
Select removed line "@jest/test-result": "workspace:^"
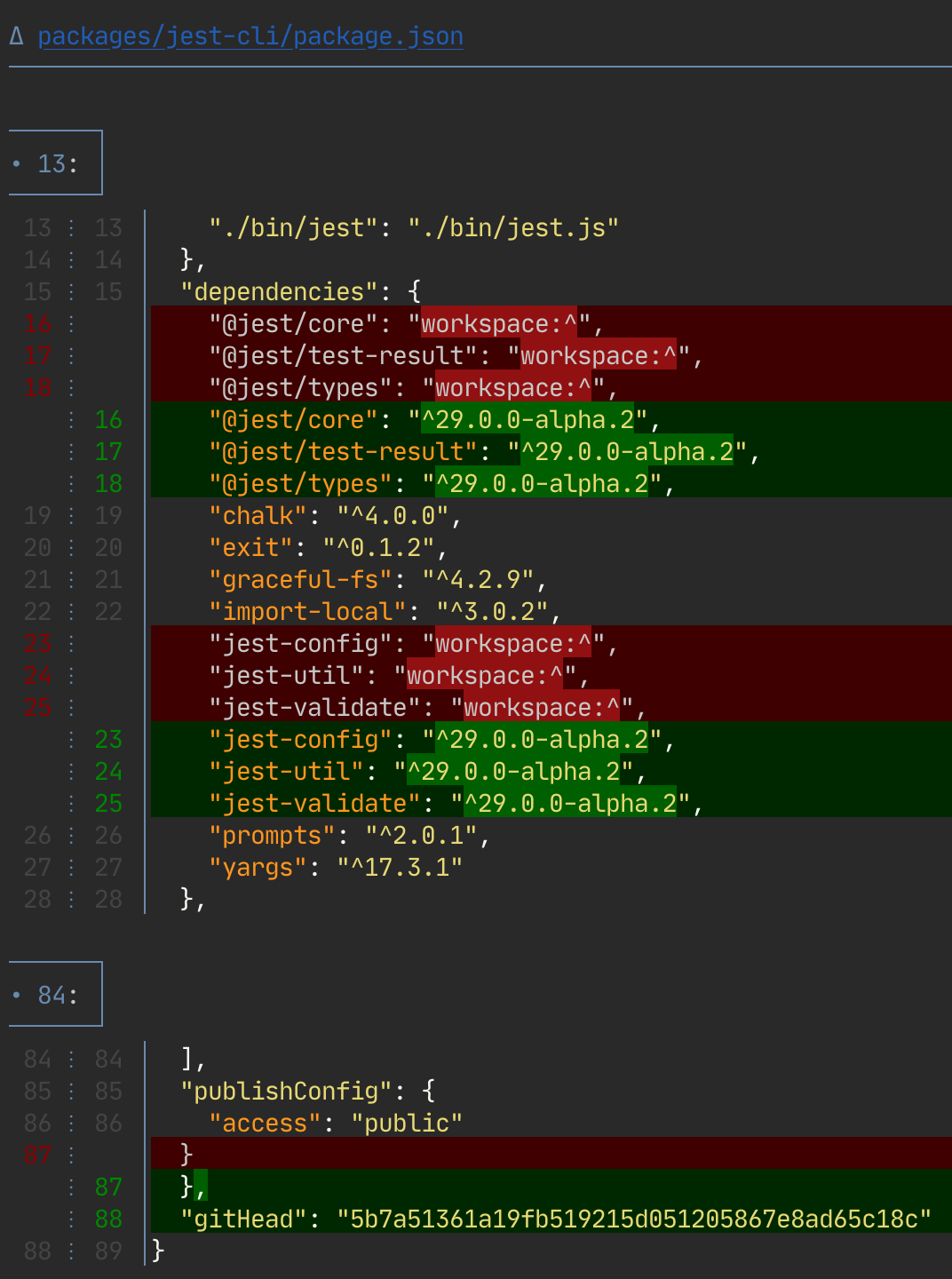tap(551, 355)
